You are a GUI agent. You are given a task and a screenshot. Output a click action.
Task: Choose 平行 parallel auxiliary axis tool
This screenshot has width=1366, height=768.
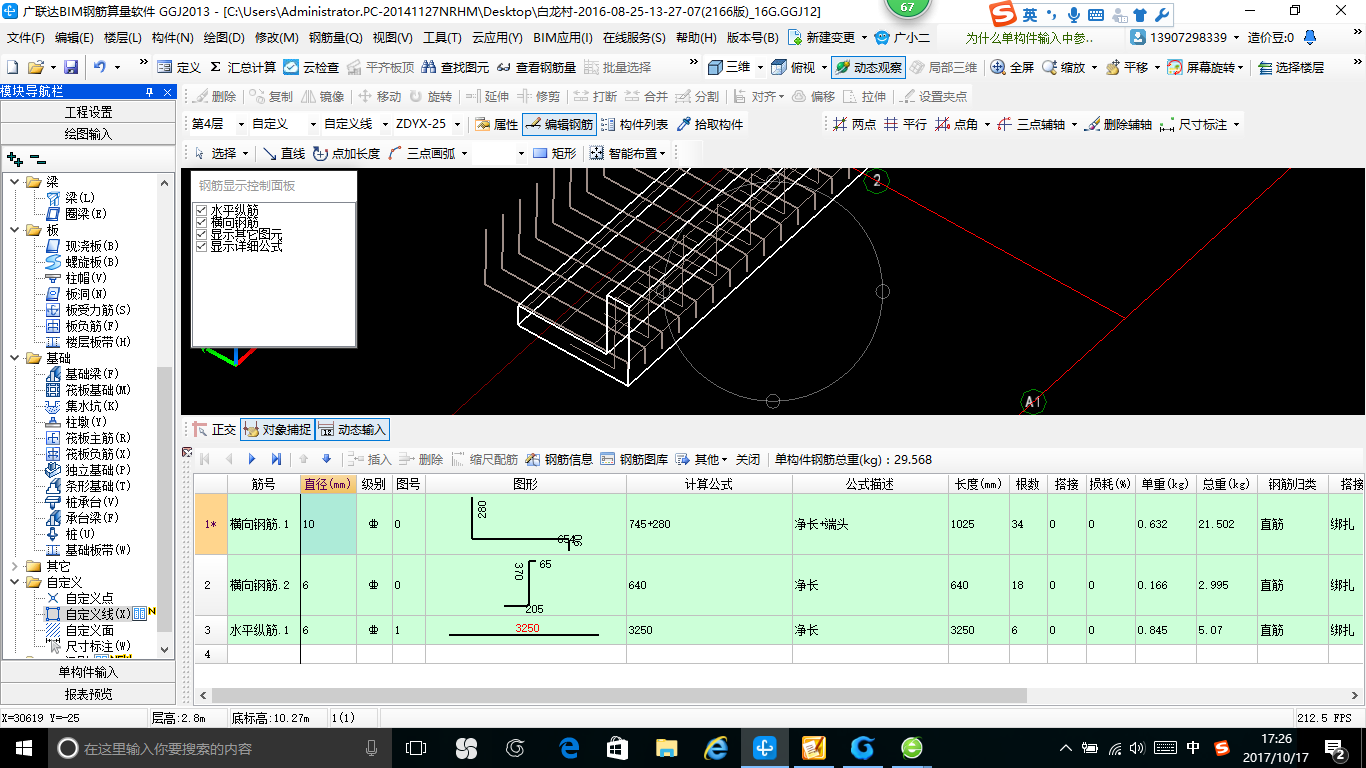pos(905,124)
